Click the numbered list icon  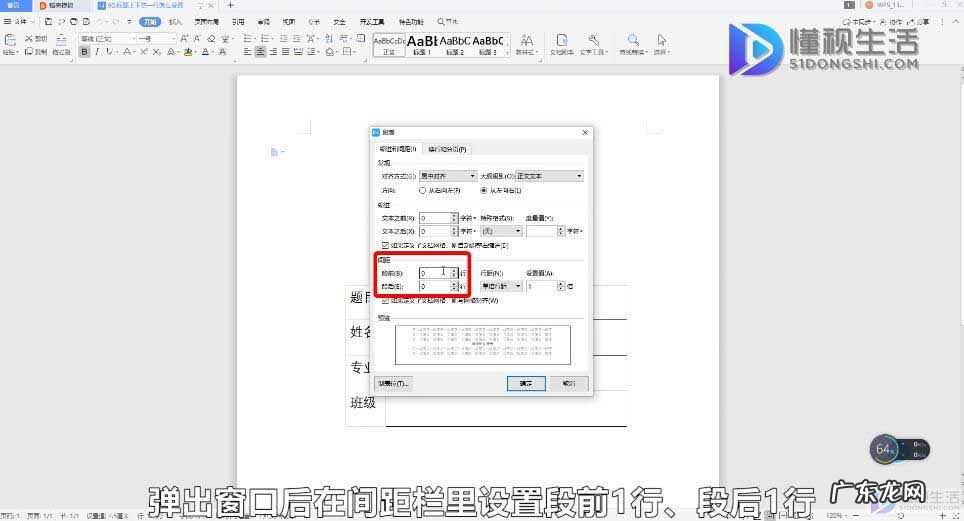click(266, 38)
